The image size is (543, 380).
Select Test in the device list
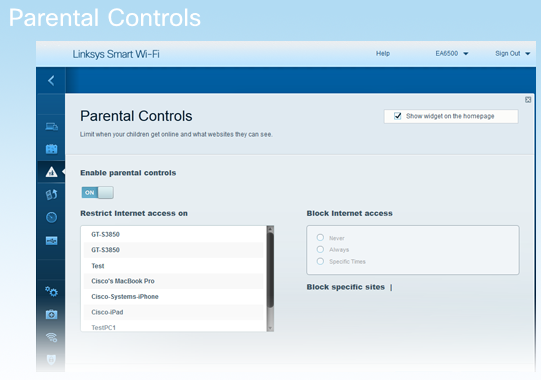point(173,266)
